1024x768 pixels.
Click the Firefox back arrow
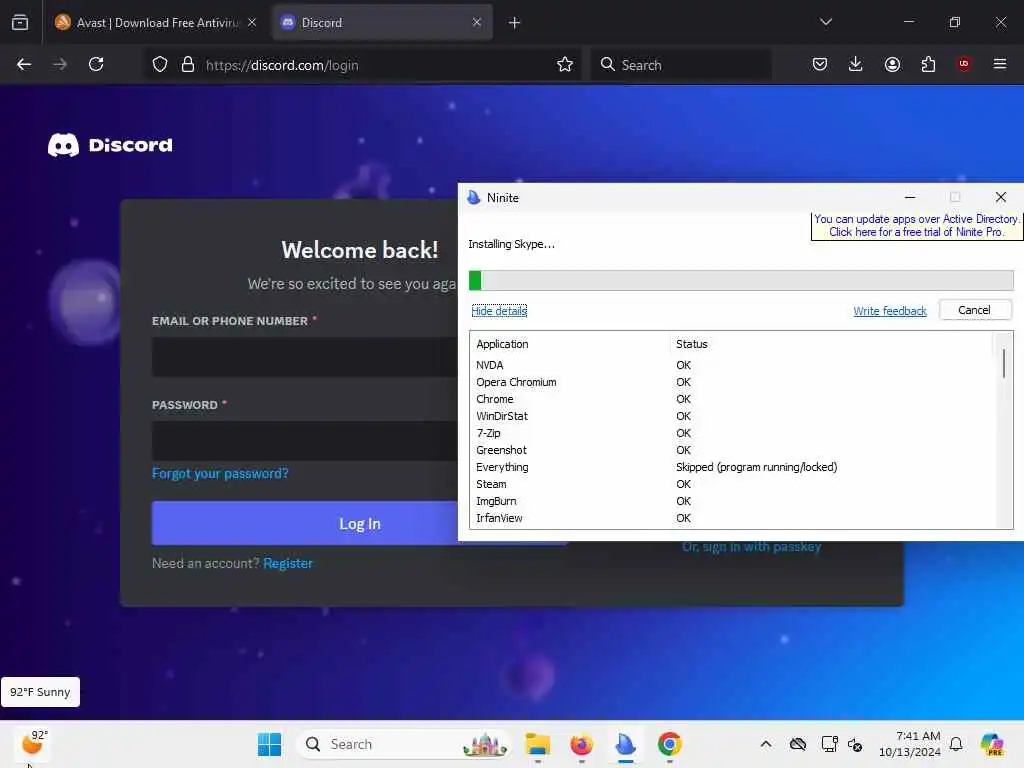(x=24, y=64)
